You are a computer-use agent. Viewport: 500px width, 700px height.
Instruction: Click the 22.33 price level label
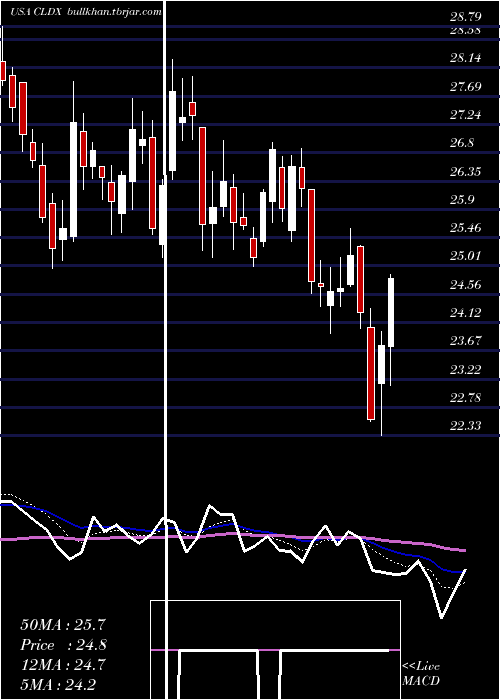(x=466, y=426)
